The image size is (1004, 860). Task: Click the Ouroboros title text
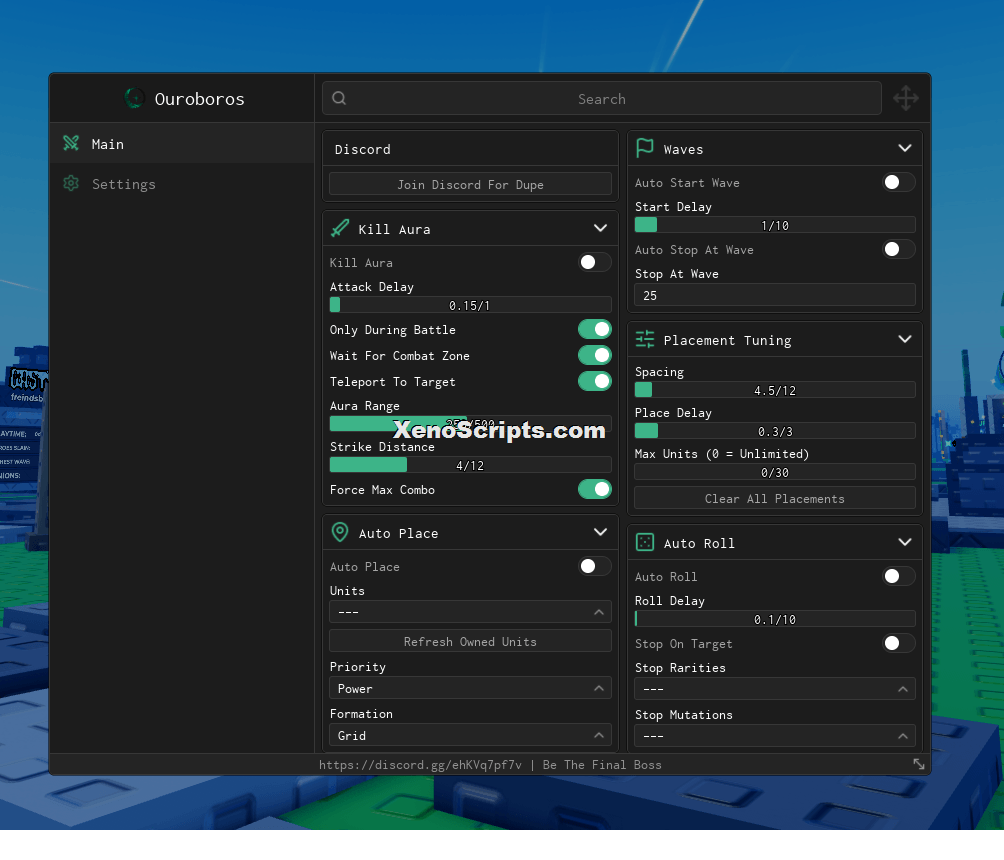(199, 99)
